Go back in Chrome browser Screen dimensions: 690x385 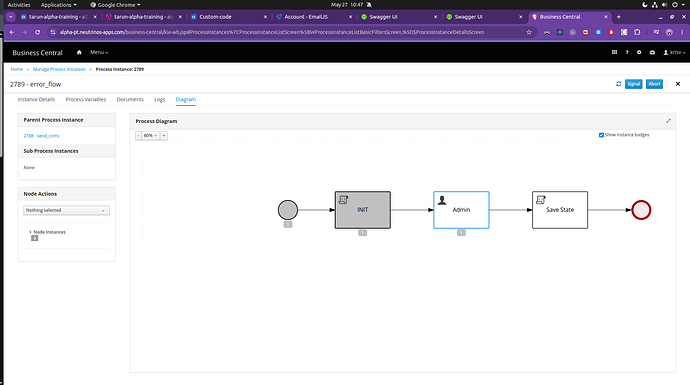point(12,32)
